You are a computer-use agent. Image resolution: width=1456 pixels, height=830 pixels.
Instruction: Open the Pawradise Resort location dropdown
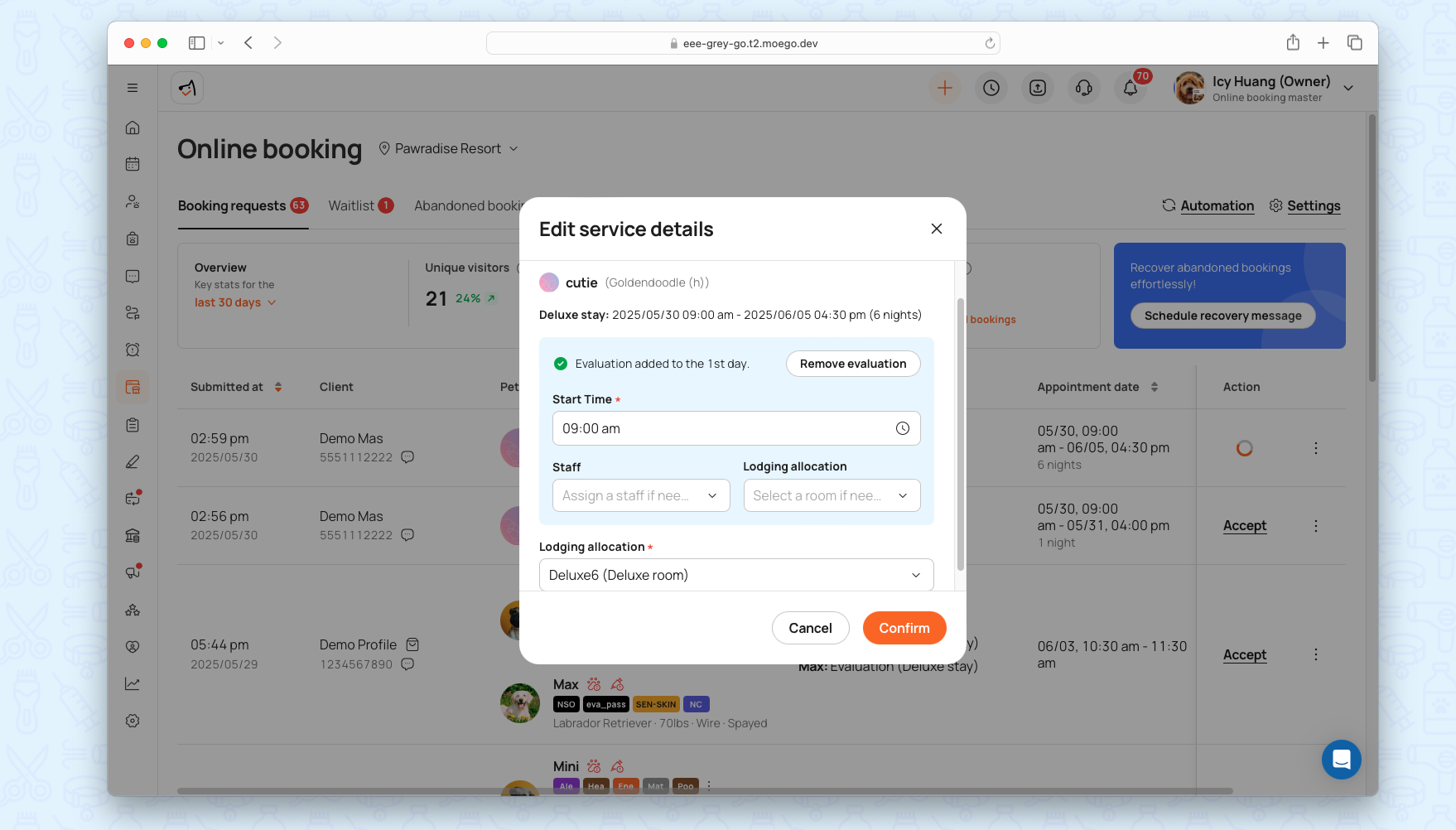(448, 148)
